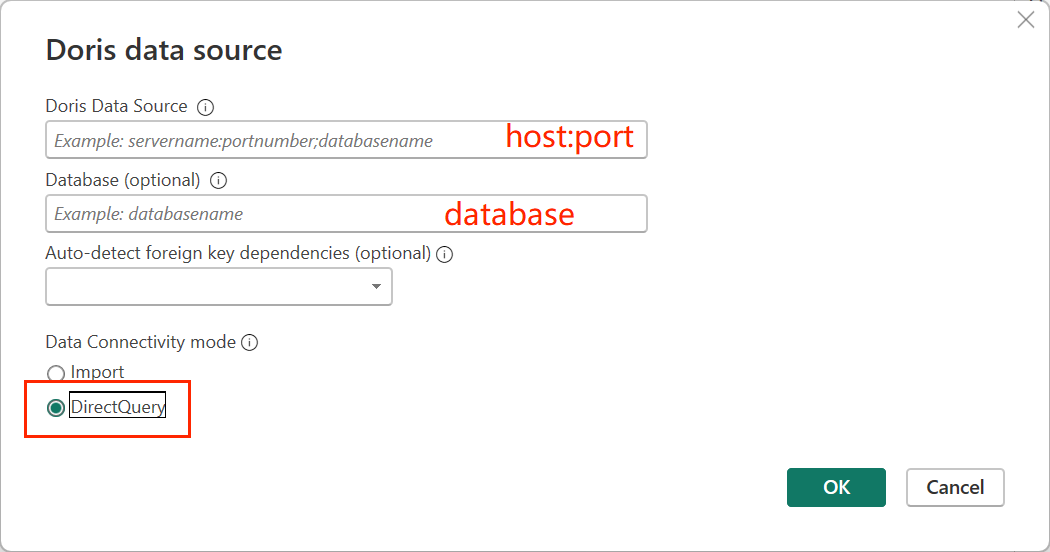Click the "Data Connectivity mode" section label
This screenshot has width=1050, height=552.
140,342
